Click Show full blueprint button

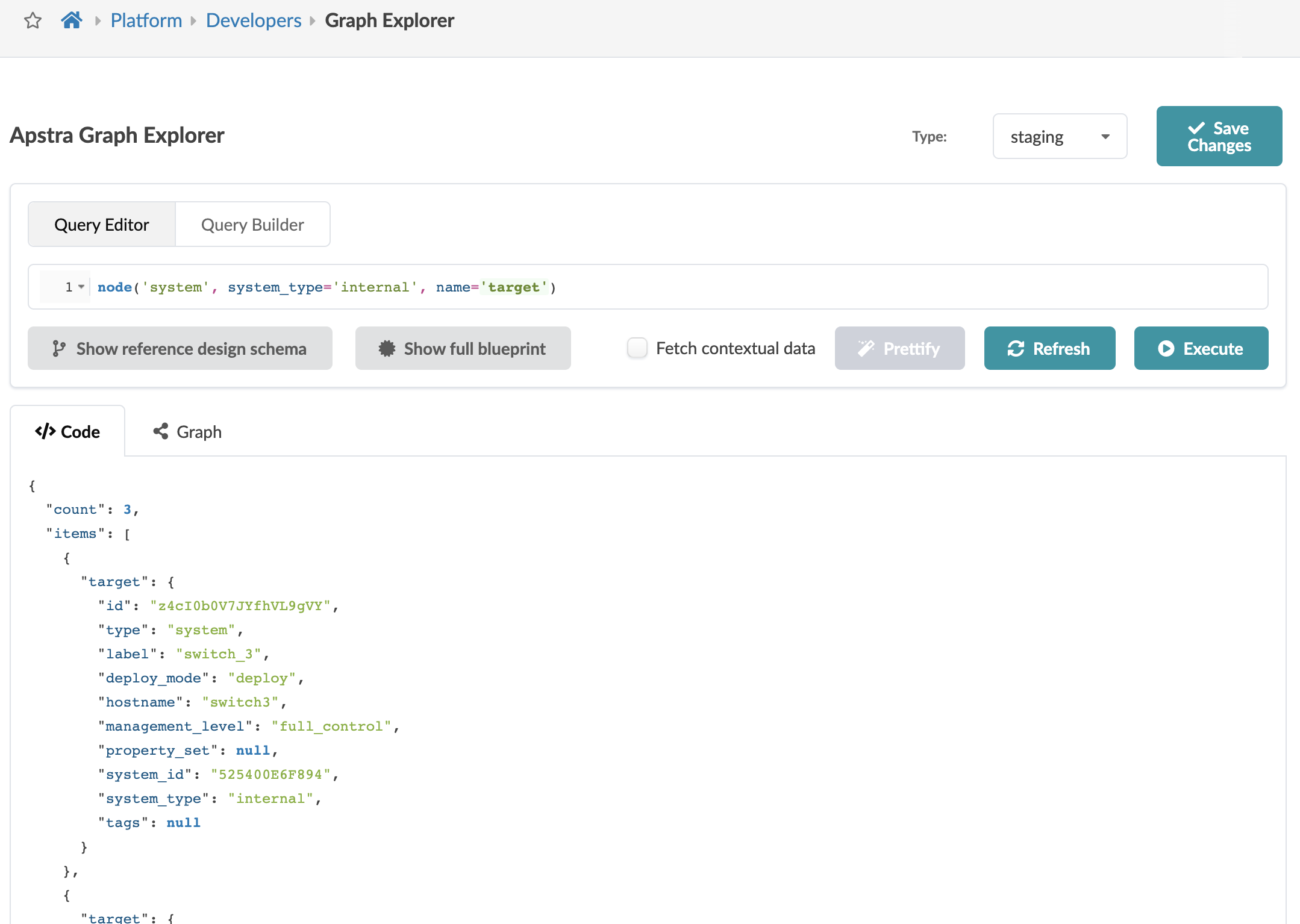(463, 348)
